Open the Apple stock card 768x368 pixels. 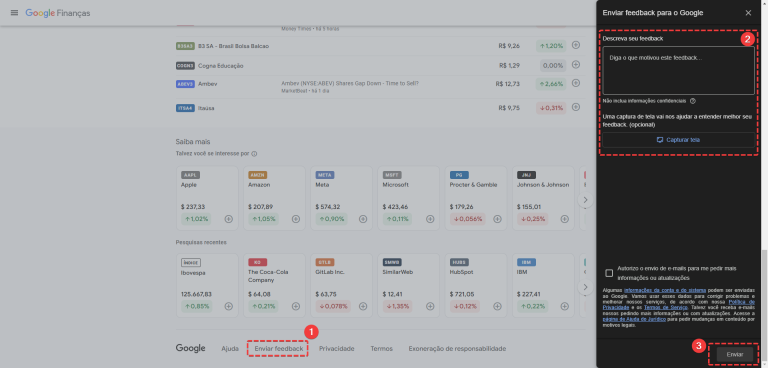tap(207, 198)
